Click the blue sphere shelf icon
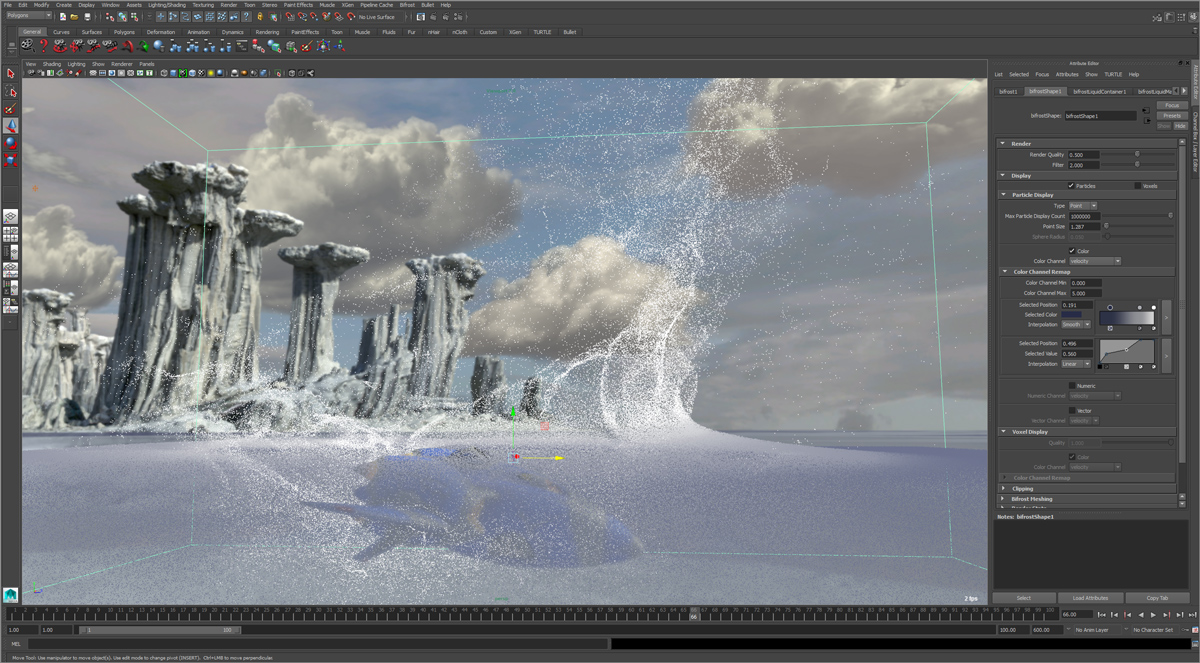This screenshot has width=1200, height=663. point(159,46)
